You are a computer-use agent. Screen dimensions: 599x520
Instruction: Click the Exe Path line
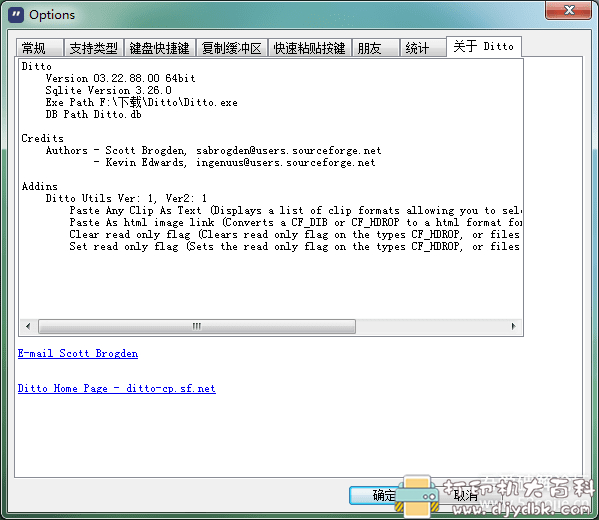click(x=141, y=102)
